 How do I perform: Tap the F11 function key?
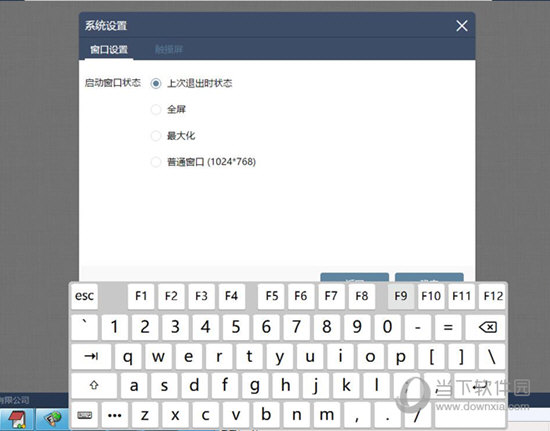point(461,296)
